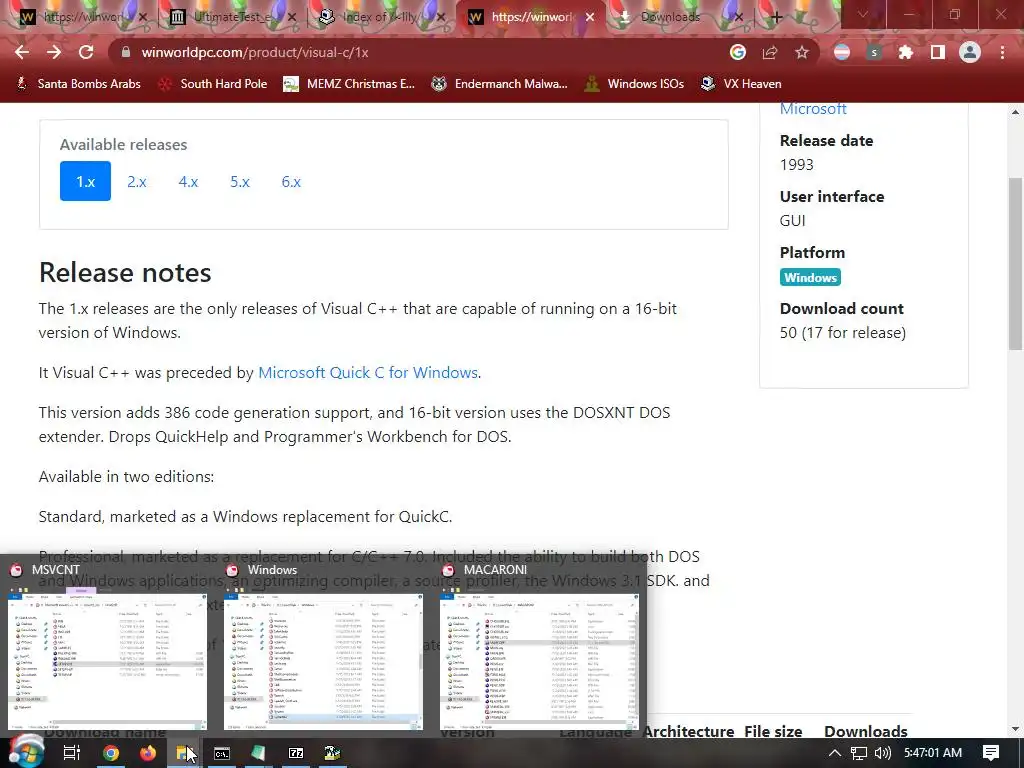Open the striped flag extension icon
This screenshot has height=768, width=1024.
click(x=842, y=52)
